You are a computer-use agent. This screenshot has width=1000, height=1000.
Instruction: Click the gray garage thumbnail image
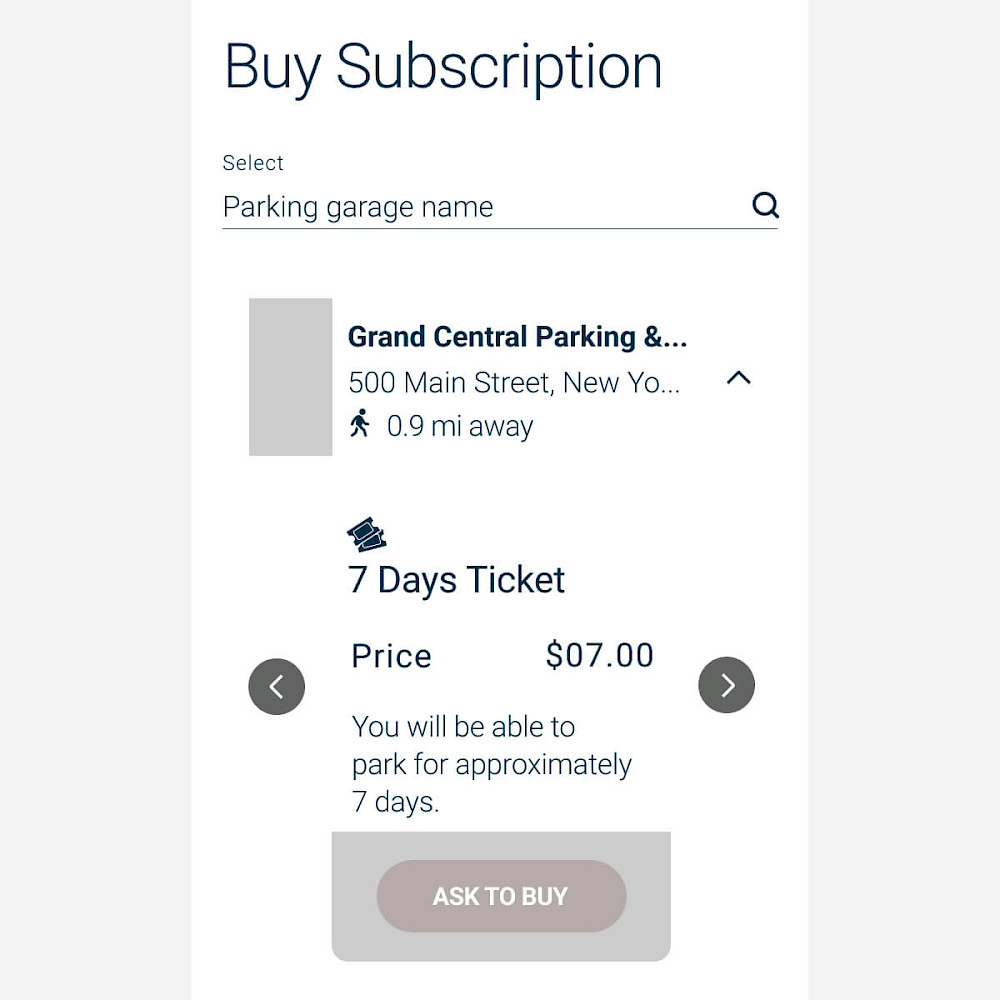pos(290,377)
